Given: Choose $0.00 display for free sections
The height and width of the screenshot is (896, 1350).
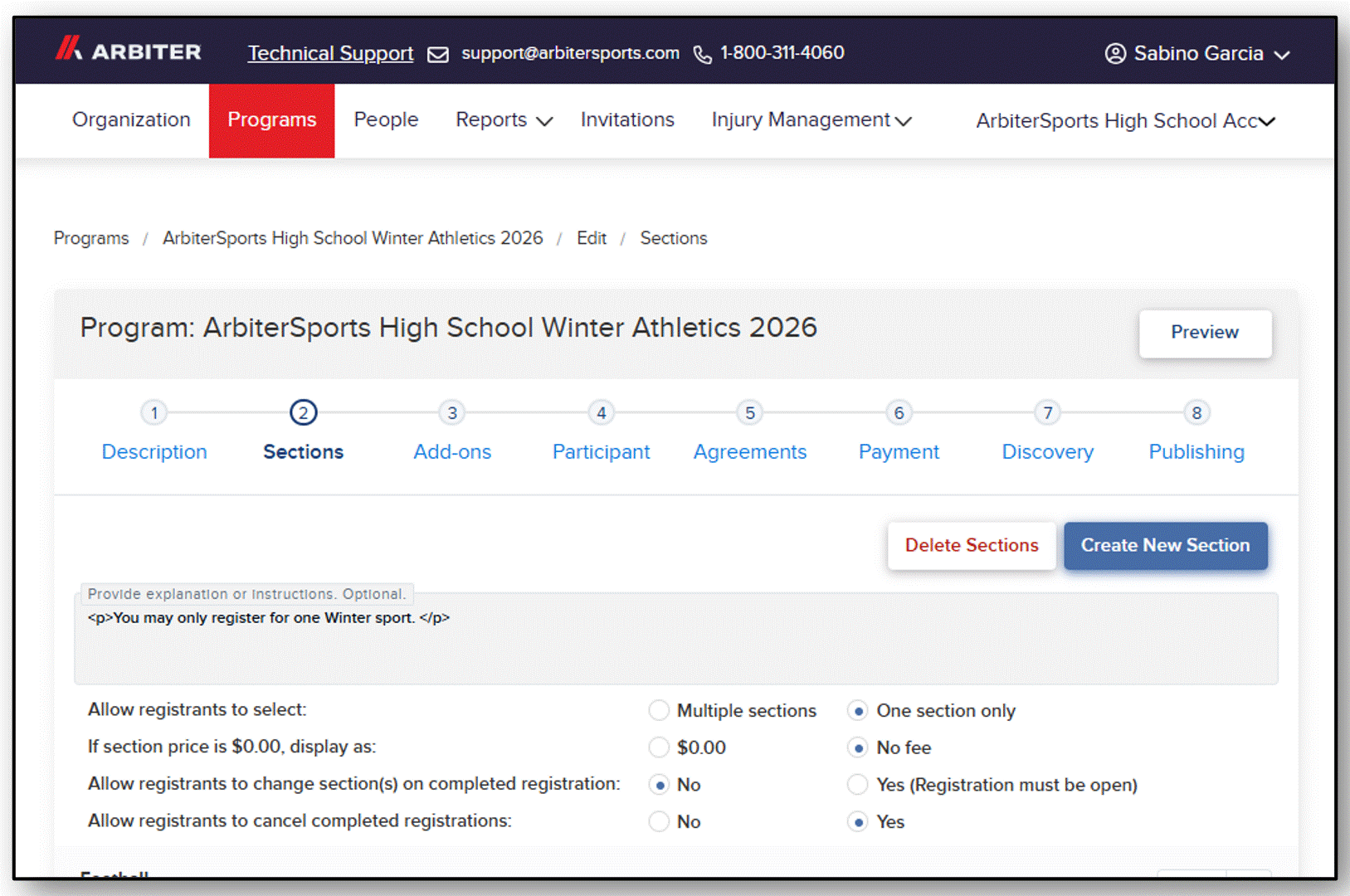Looking at the screenshot, I should pyautogui.click(x=659, y=747).
